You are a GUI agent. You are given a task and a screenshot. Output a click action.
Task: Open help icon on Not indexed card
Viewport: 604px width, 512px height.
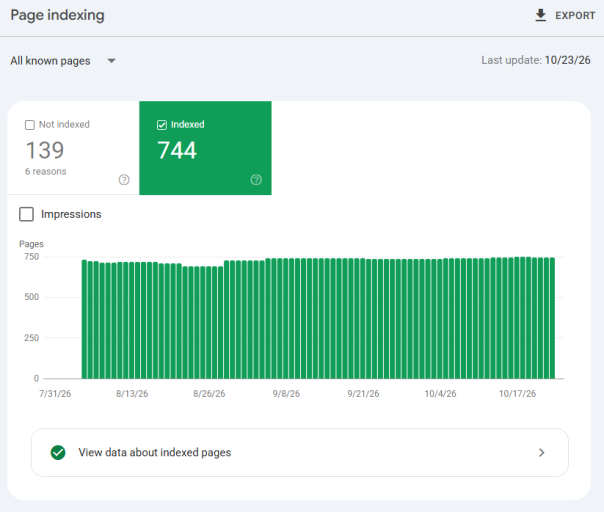124,180
